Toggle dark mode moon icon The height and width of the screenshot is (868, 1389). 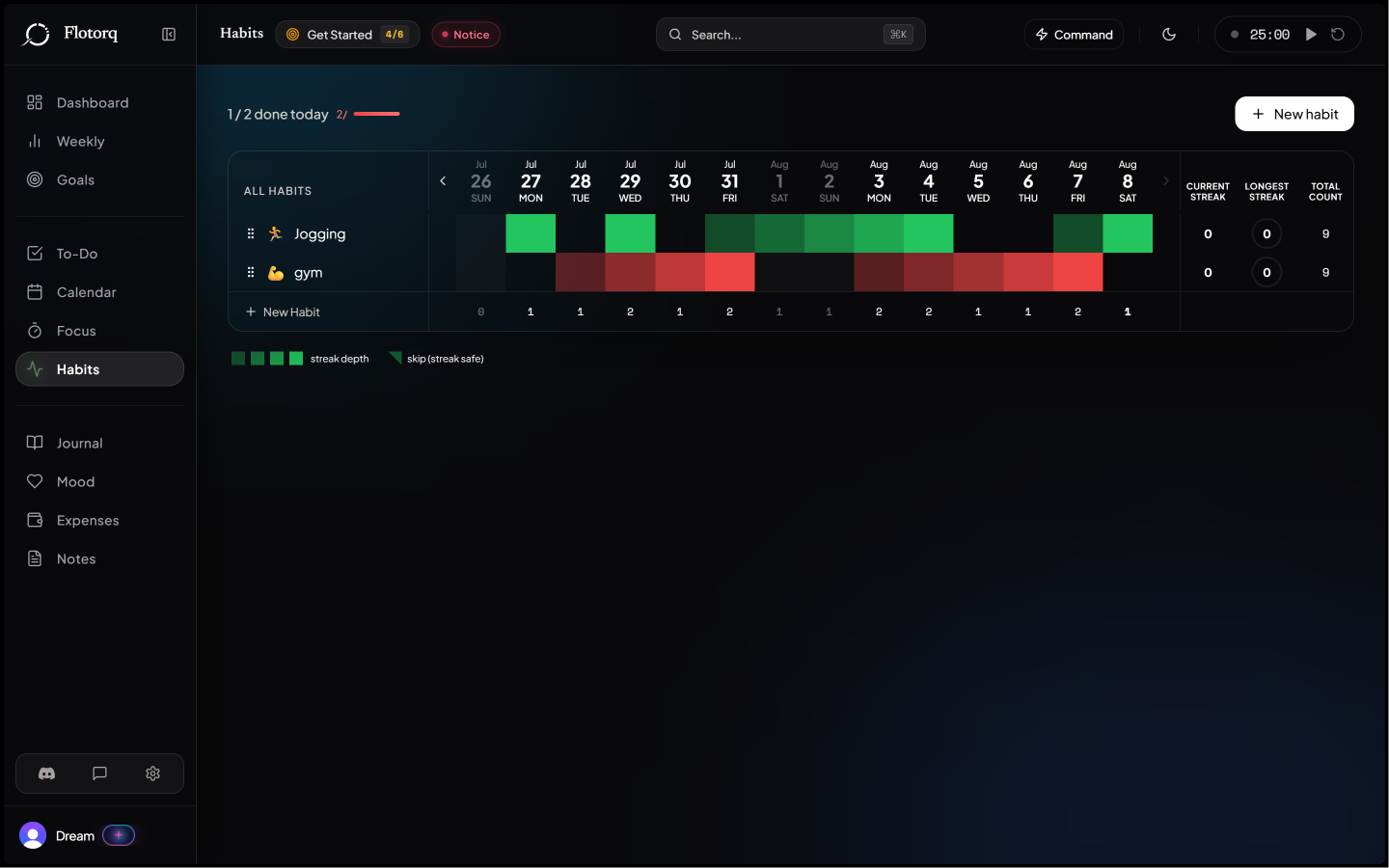1169,35
